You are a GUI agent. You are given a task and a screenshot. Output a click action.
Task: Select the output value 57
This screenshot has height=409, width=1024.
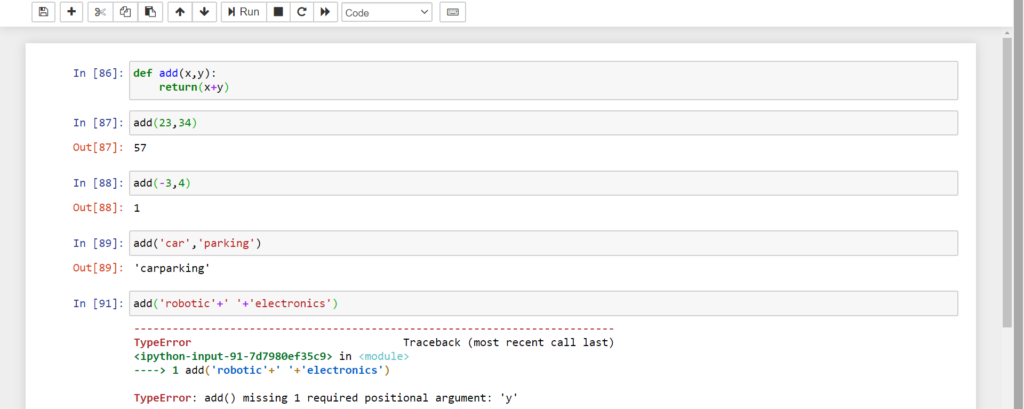click(x=140, y=148)
